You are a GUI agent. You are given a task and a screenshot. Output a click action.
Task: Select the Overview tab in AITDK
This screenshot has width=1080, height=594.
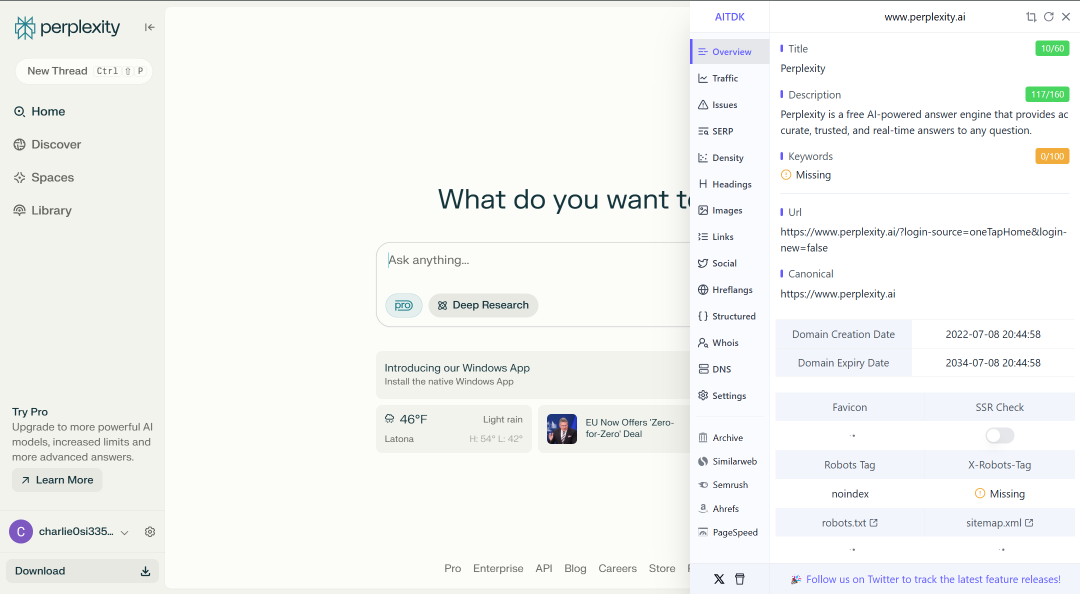[x=729, y=52]
